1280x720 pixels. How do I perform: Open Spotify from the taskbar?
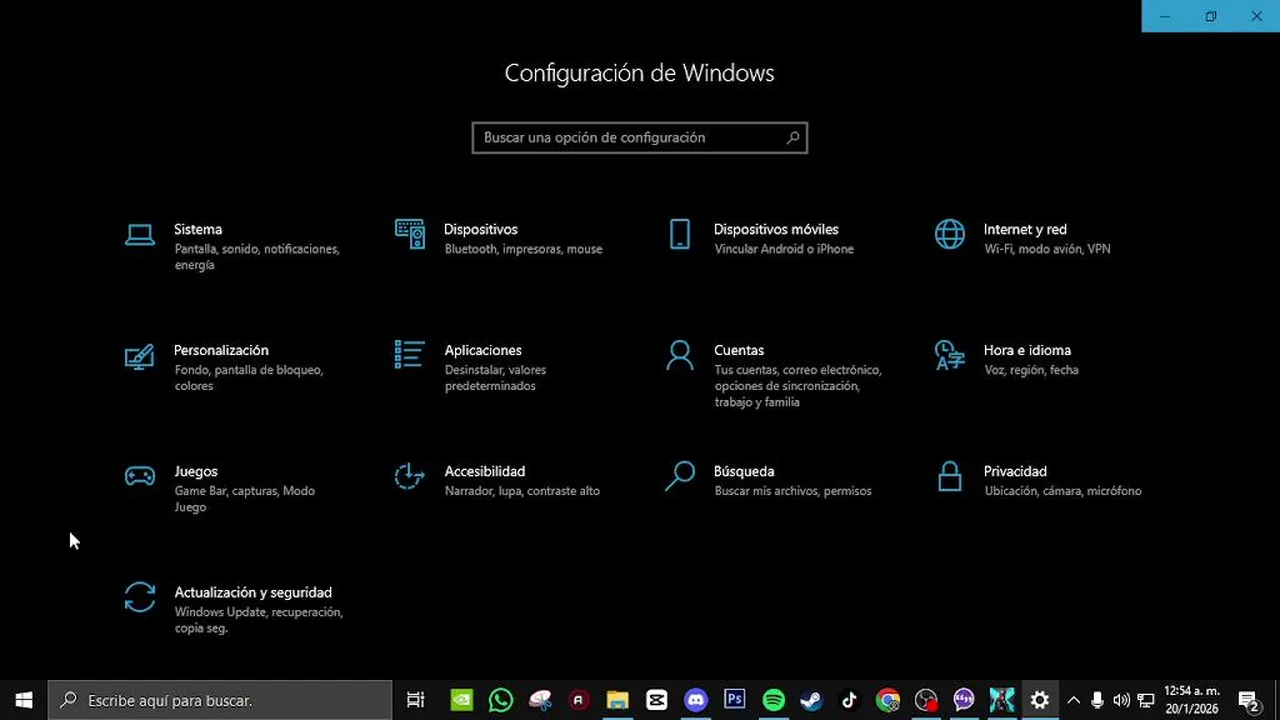tap(773, 700)
